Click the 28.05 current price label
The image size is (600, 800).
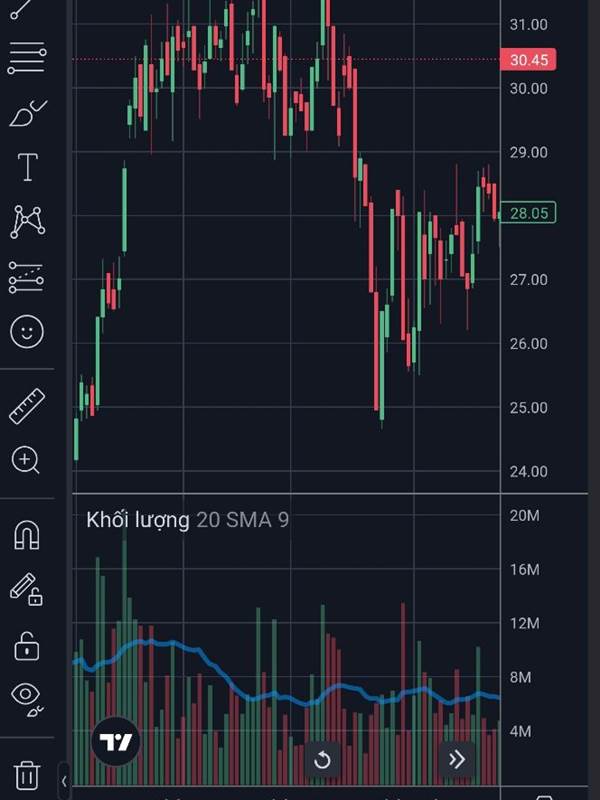point(528,213)
